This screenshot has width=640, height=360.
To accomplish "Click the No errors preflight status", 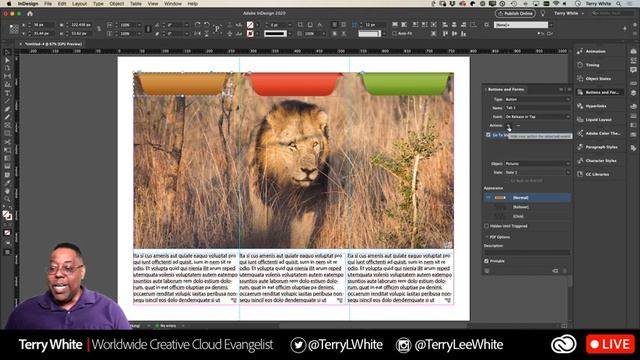I will 166,326.
